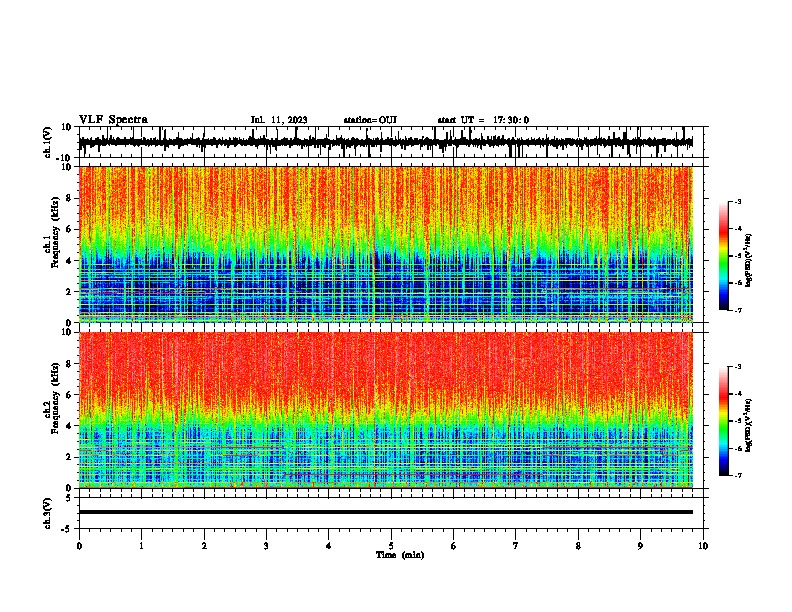
Task: Click the 'ch.1(V)' axis label
Action: [48, 142]
